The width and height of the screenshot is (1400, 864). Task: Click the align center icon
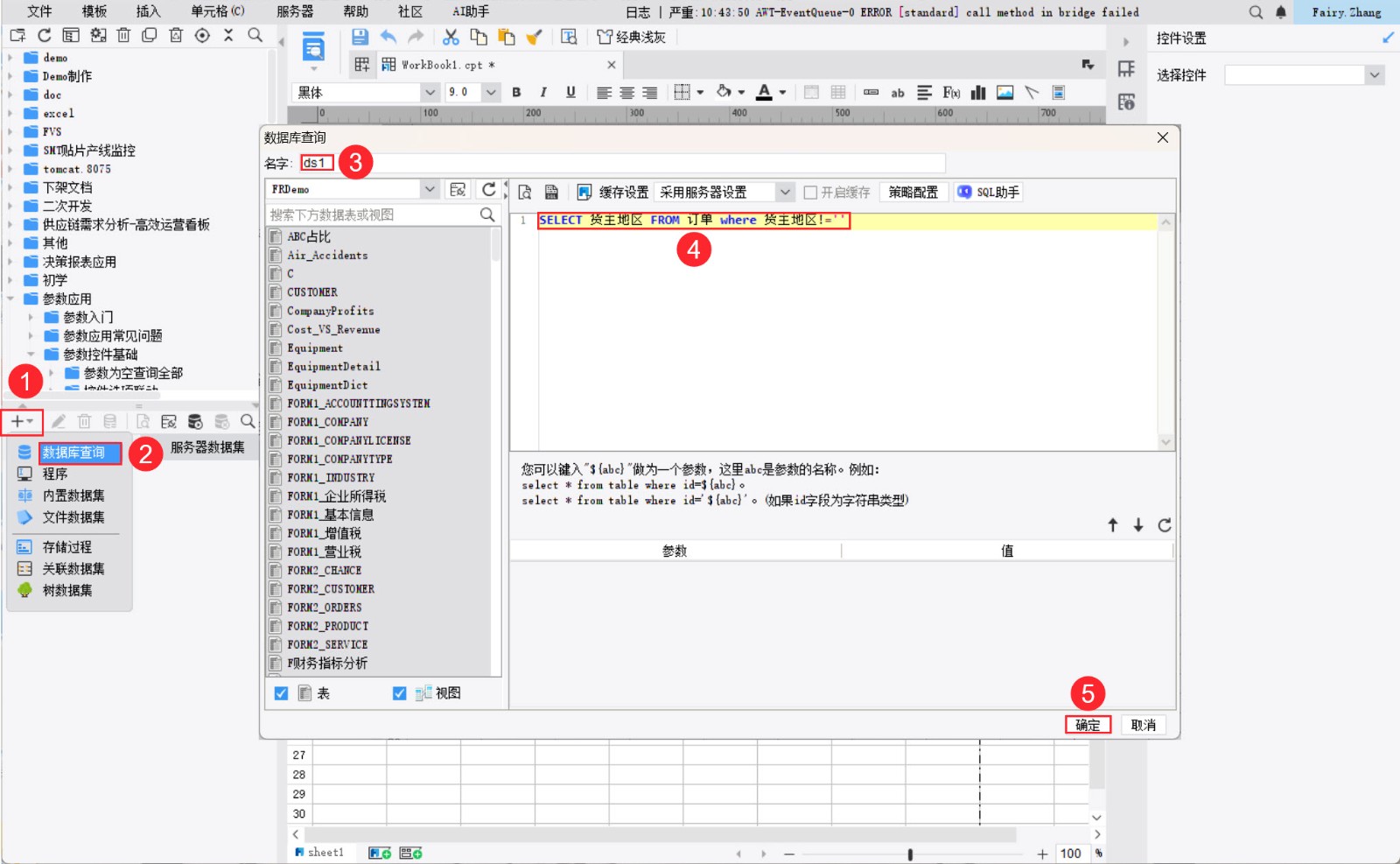[x=626, y=92]
